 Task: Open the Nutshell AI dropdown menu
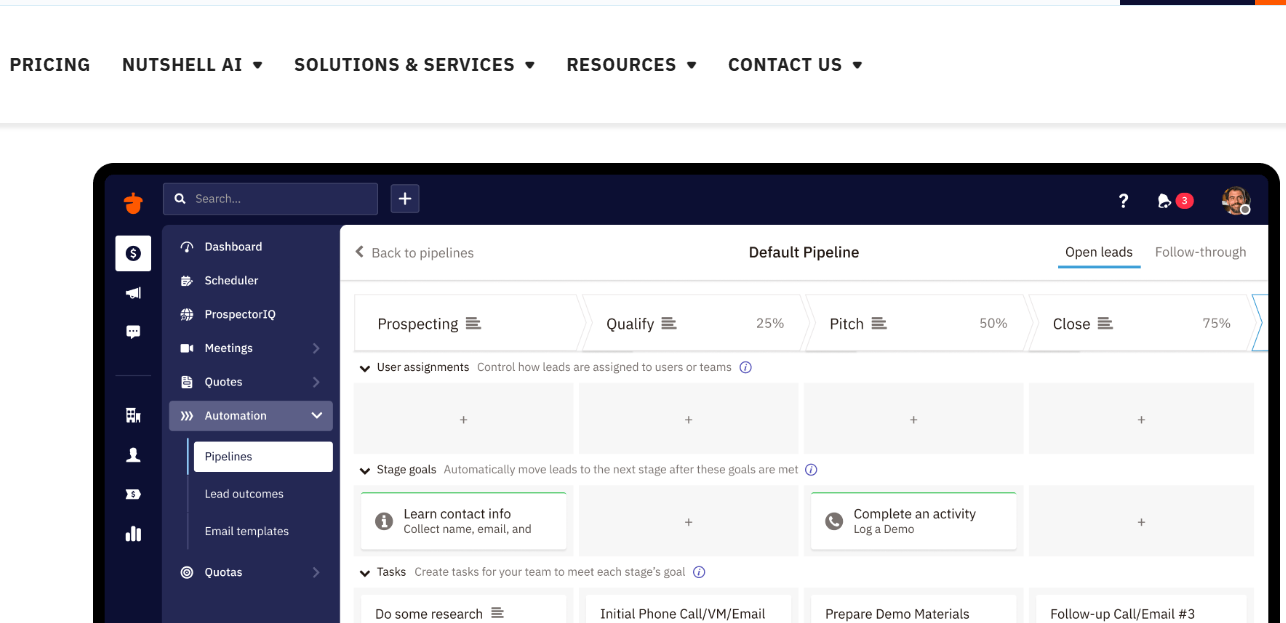[192, 64]
